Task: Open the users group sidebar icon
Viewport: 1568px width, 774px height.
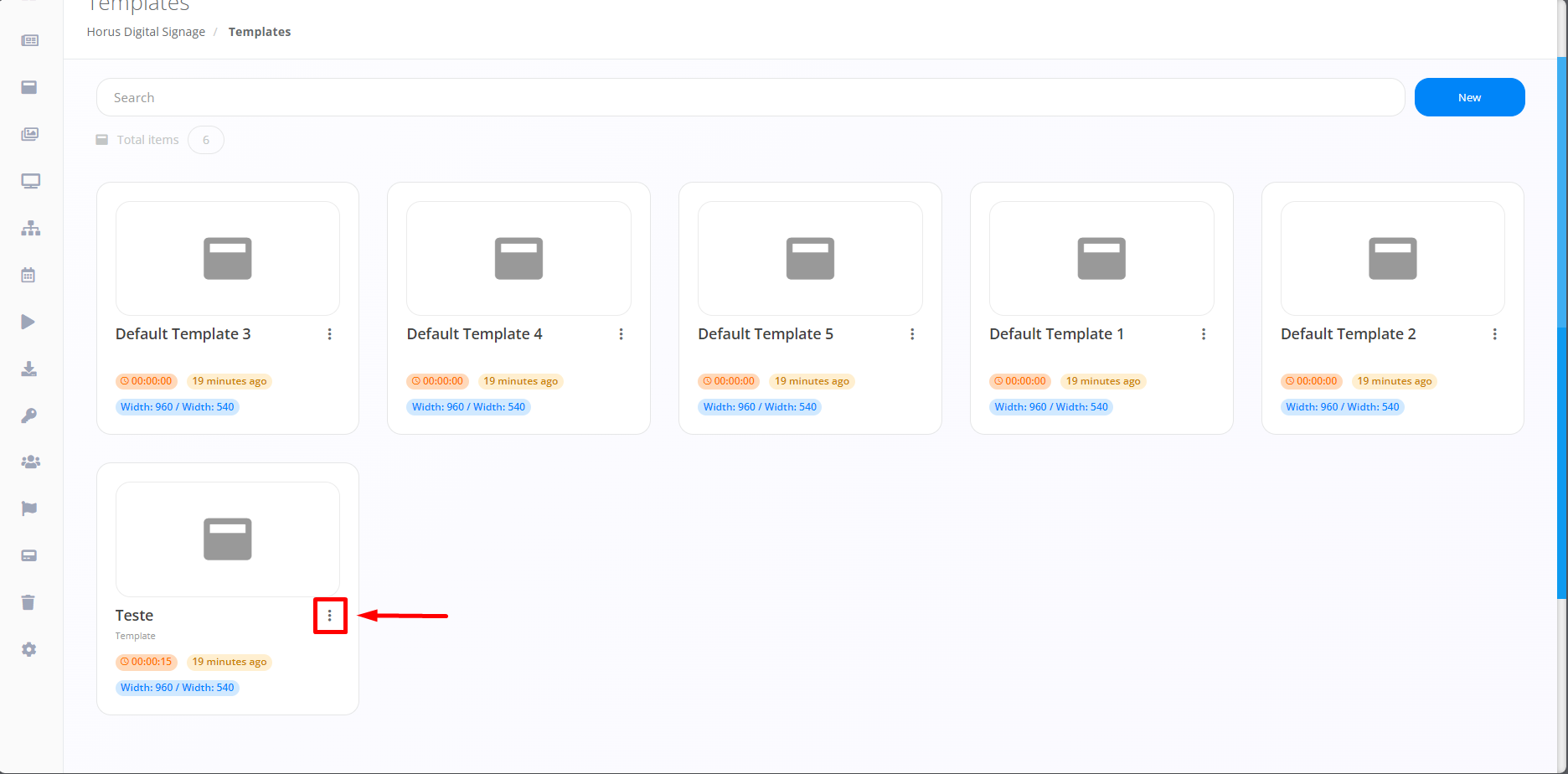Action: click(30, 462)
